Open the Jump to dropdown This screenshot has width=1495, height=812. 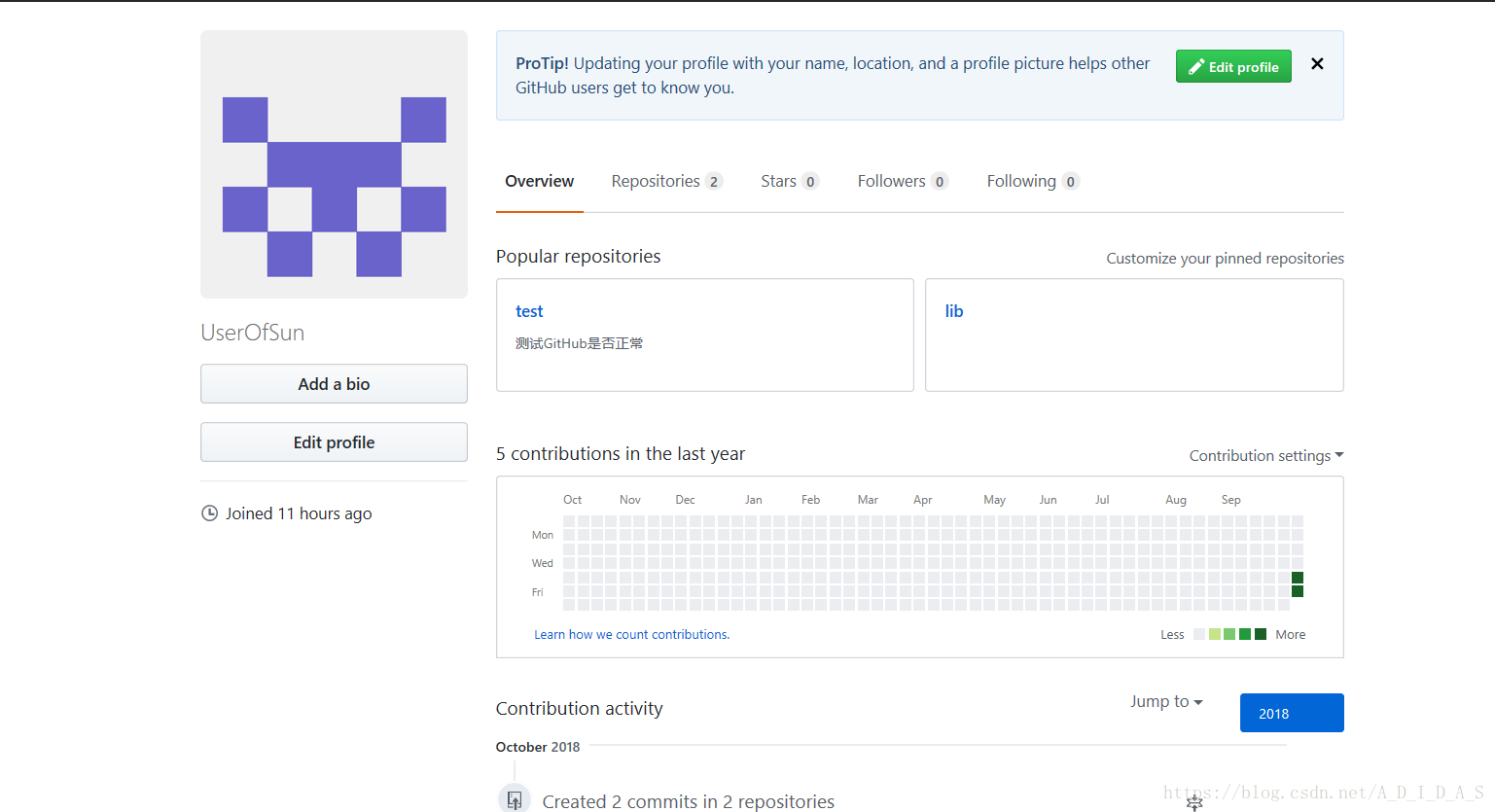1166,702
